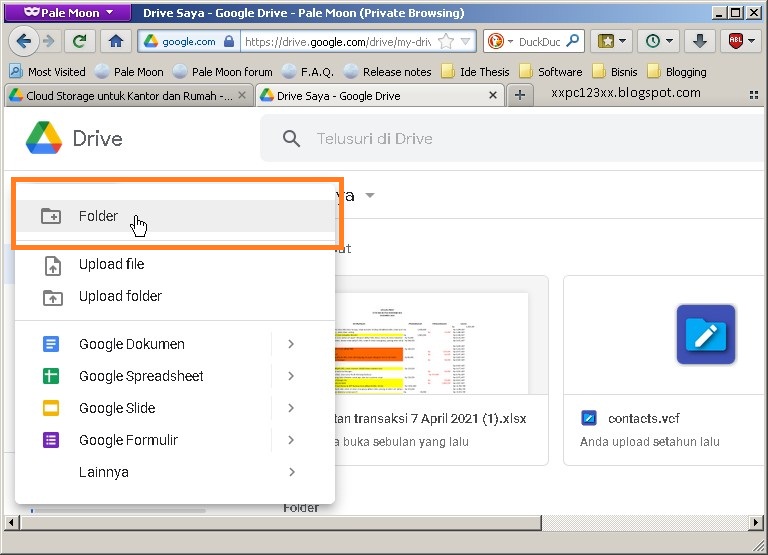Expand the Google Slide submenu arrow
The height and width of the screenshot is (555, 768).
tap(291, 408)
